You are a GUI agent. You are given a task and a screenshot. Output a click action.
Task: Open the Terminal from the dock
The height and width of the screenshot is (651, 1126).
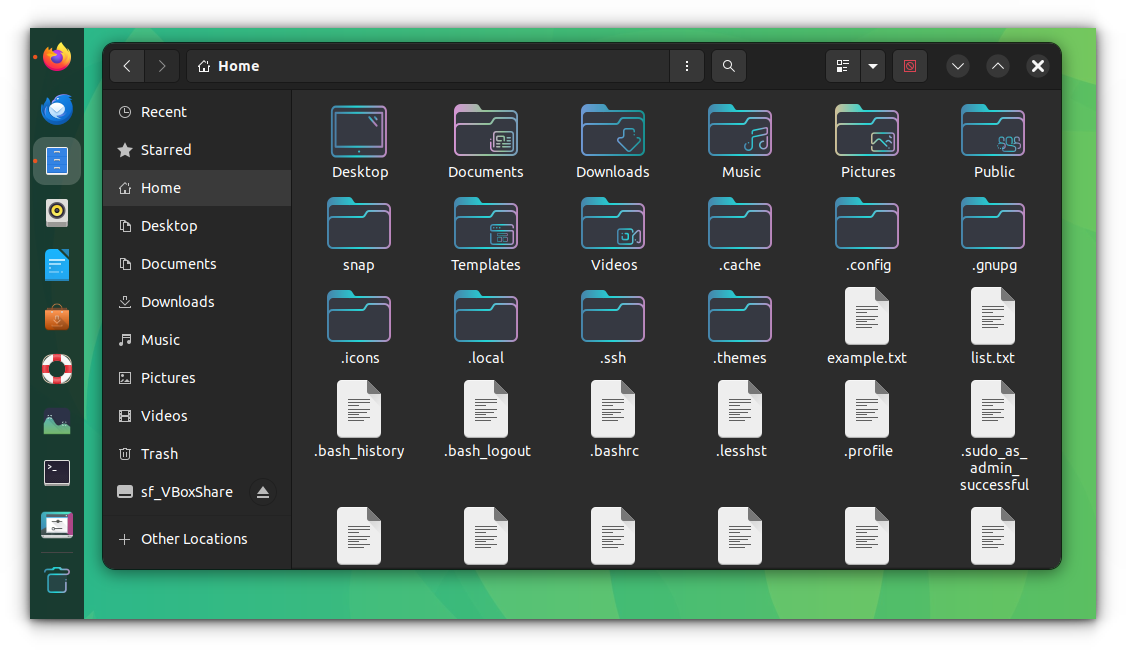click(56, 472)
